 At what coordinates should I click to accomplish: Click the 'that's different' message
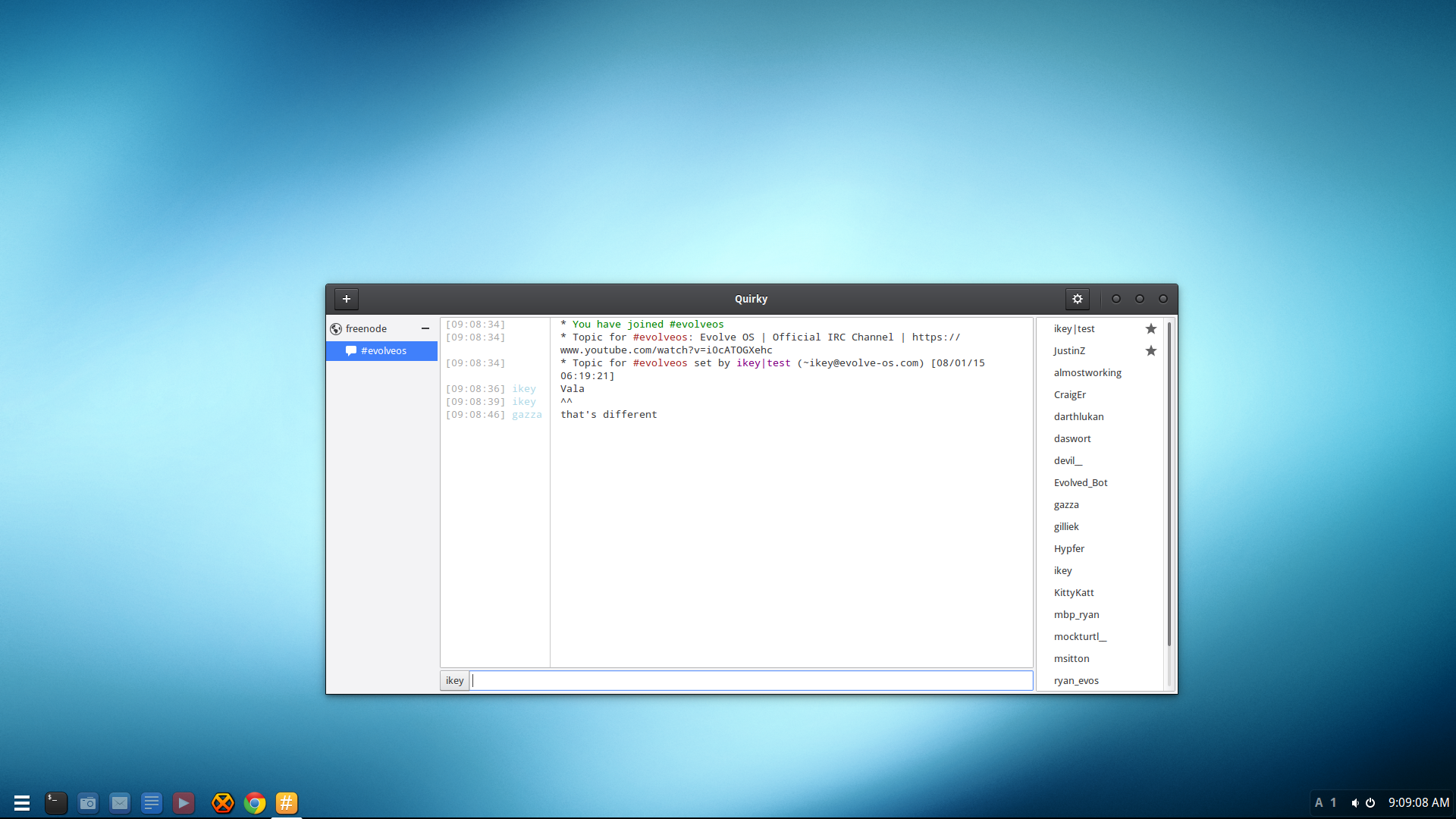pyautogui.click(x=609, y=414)
